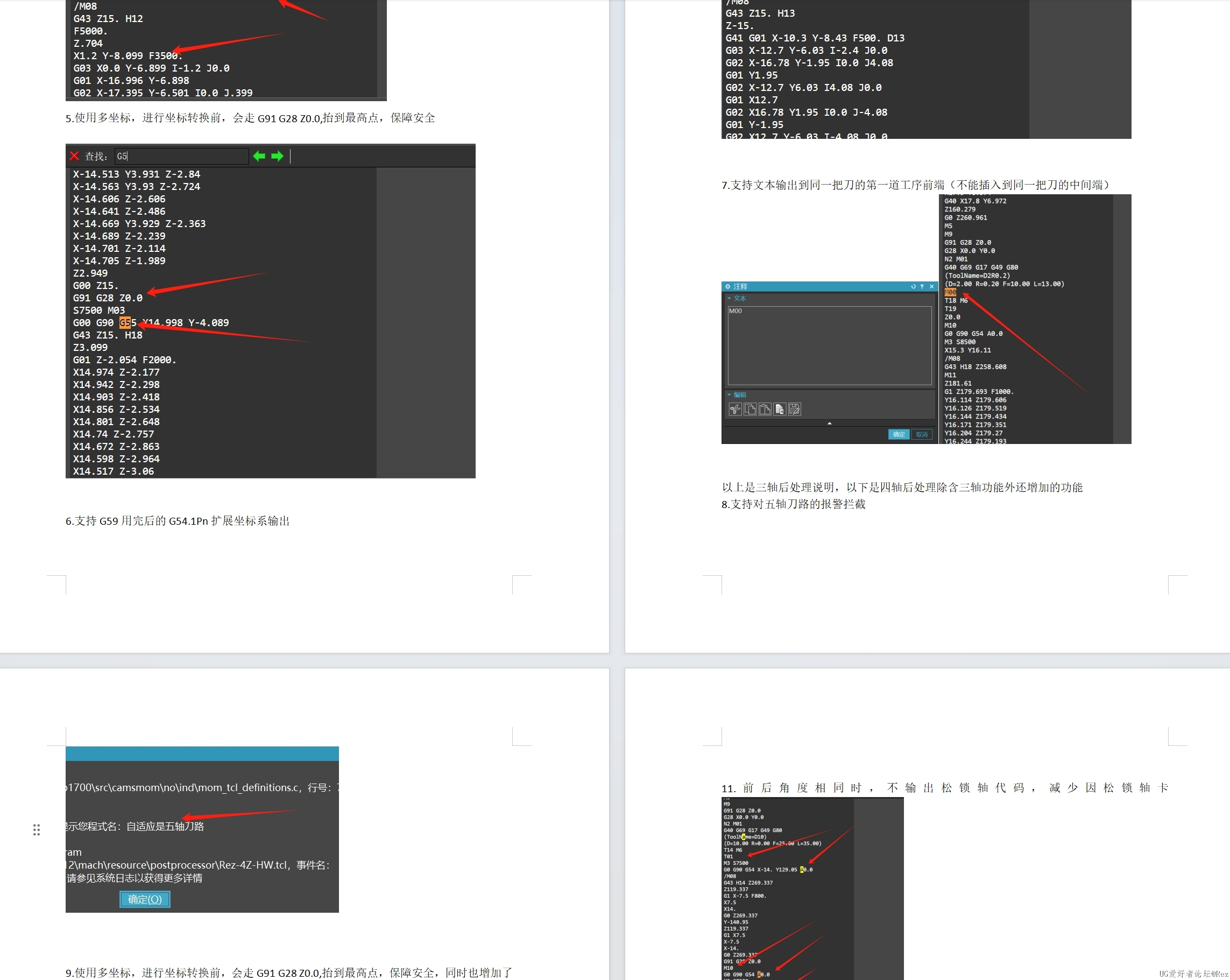Jump to next match with green right arrow
Image resolution: width=1230 pixels, height=980 pixels.
[277, 156]
